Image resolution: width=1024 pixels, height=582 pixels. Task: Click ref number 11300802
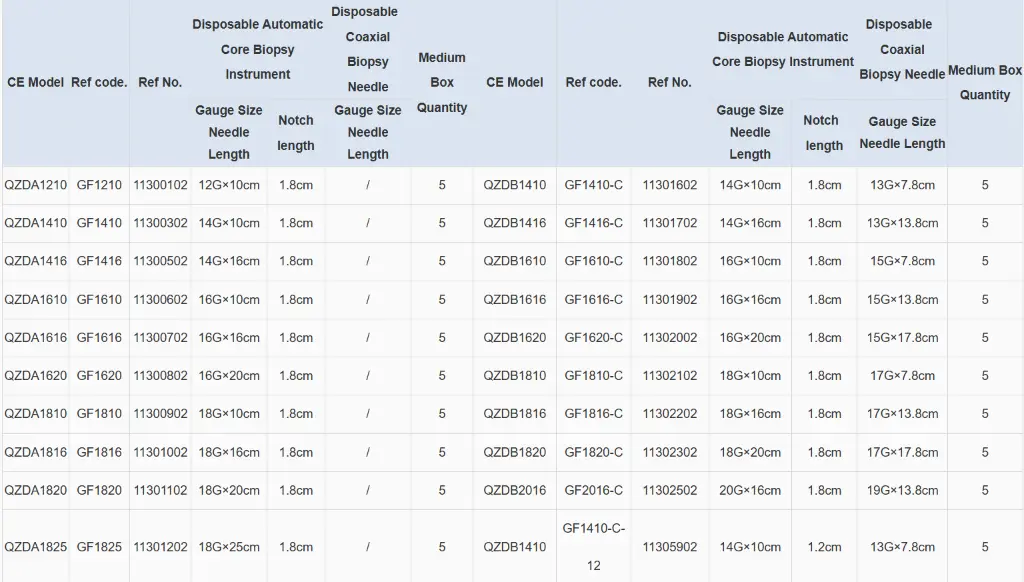coord(160,376)
